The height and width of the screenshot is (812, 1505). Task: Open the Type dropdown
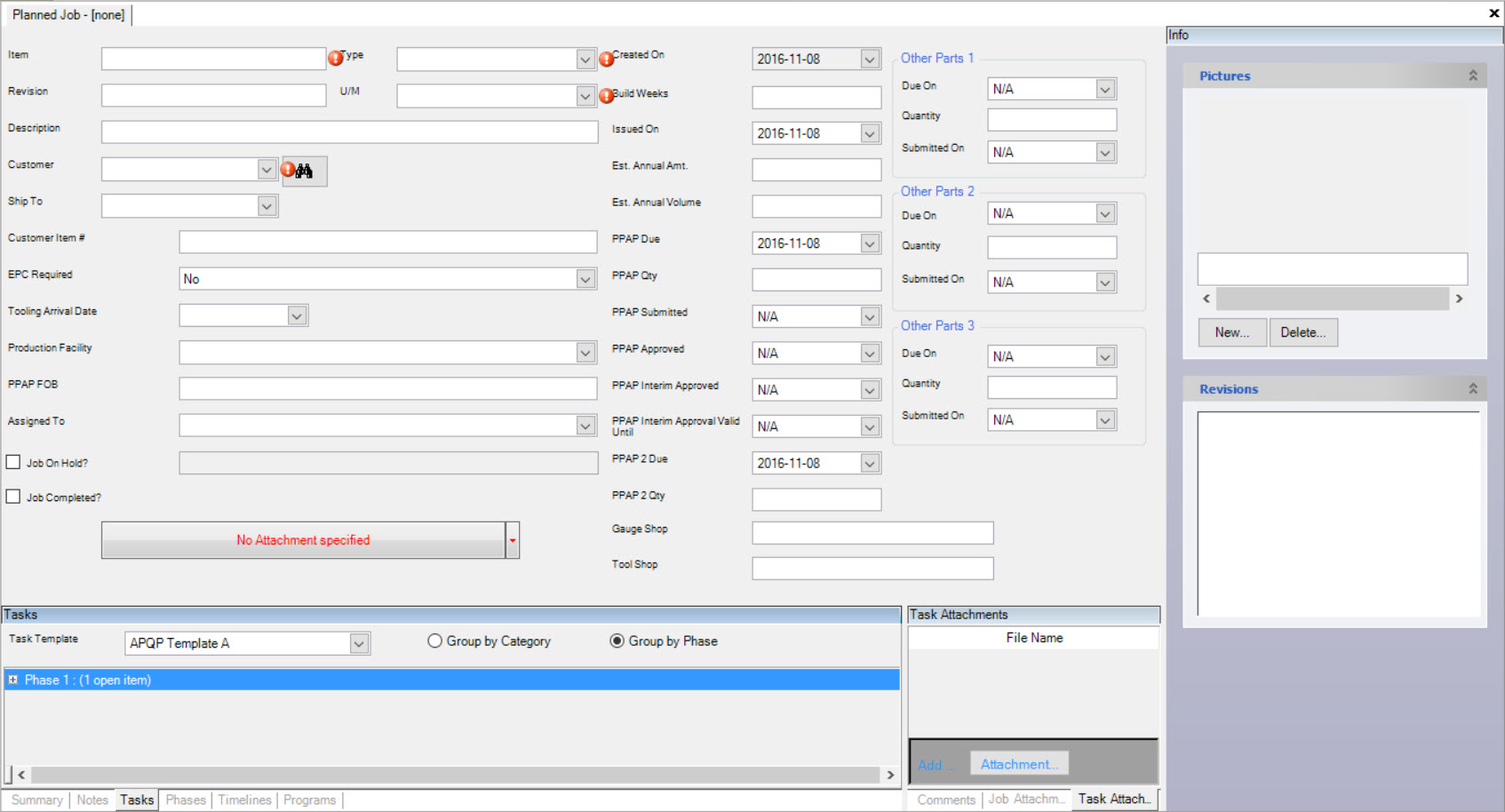[x=585, y=60]
